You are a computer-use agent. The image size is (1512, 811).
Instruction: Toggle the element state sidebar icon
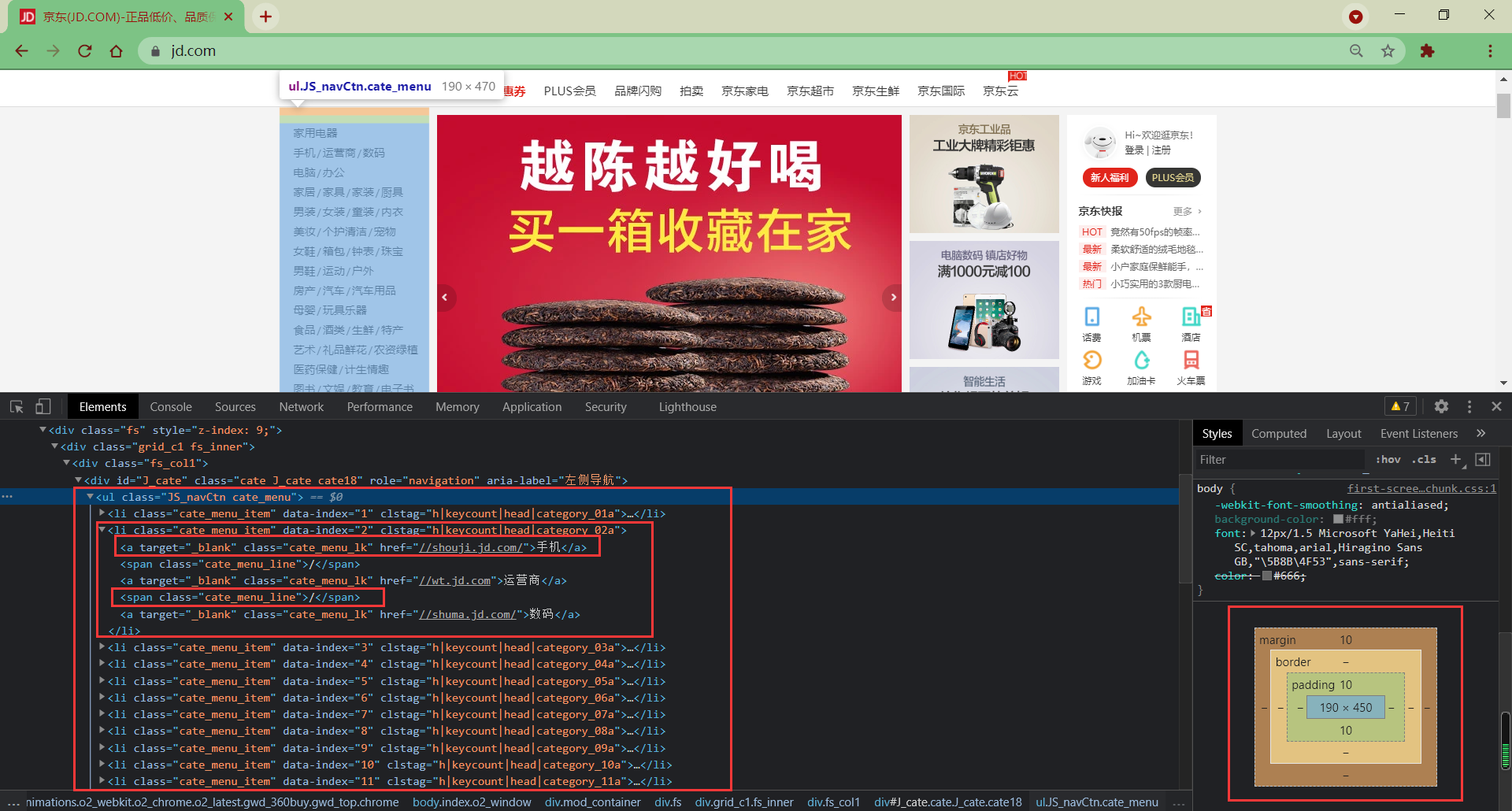(x=1484, y=459)
